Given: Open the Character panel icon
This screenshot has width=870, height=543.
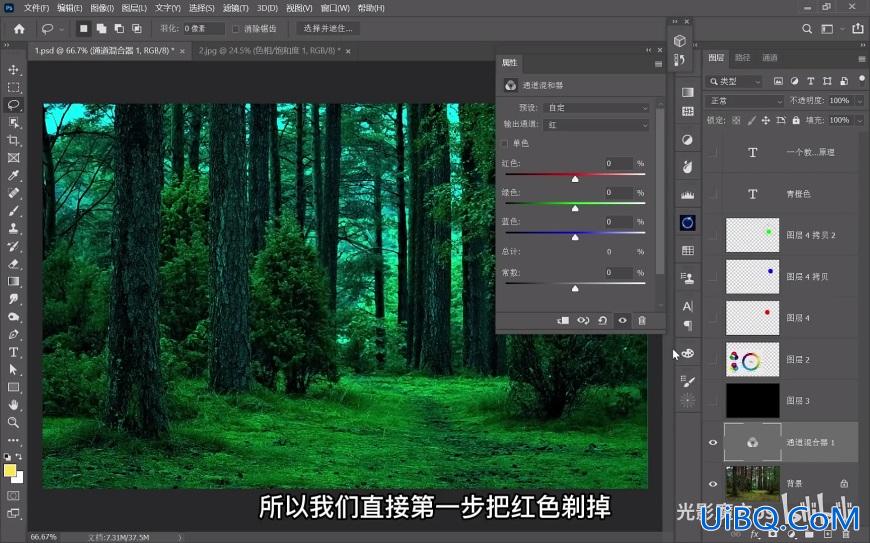Looking at the screenshot, I should 687,306.
